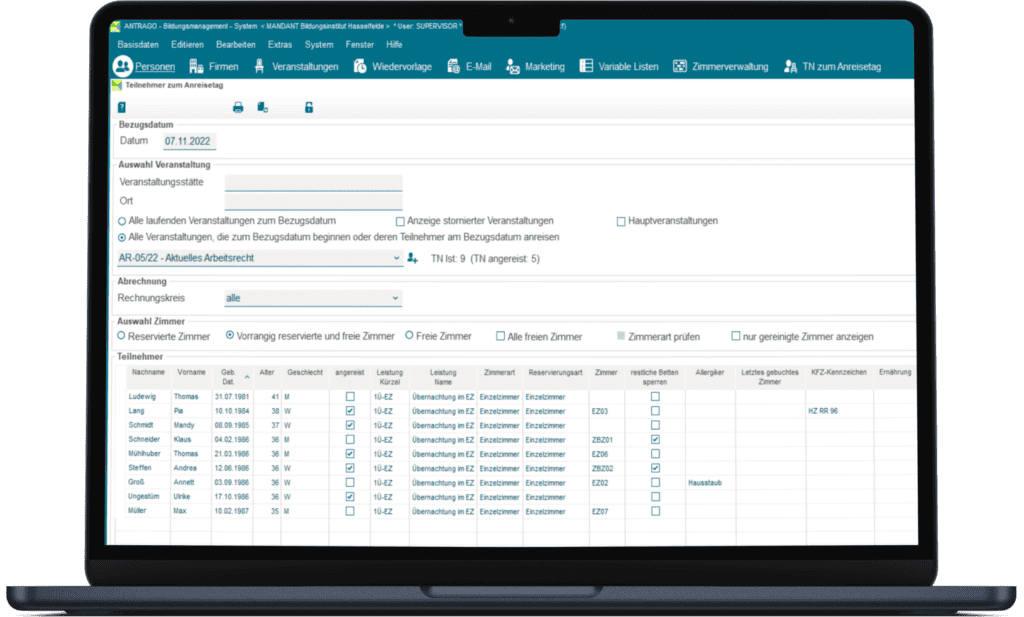The image size is (1024, 617).
Task: Open Wiedervorlage clock icon
Action: point(360,66)
